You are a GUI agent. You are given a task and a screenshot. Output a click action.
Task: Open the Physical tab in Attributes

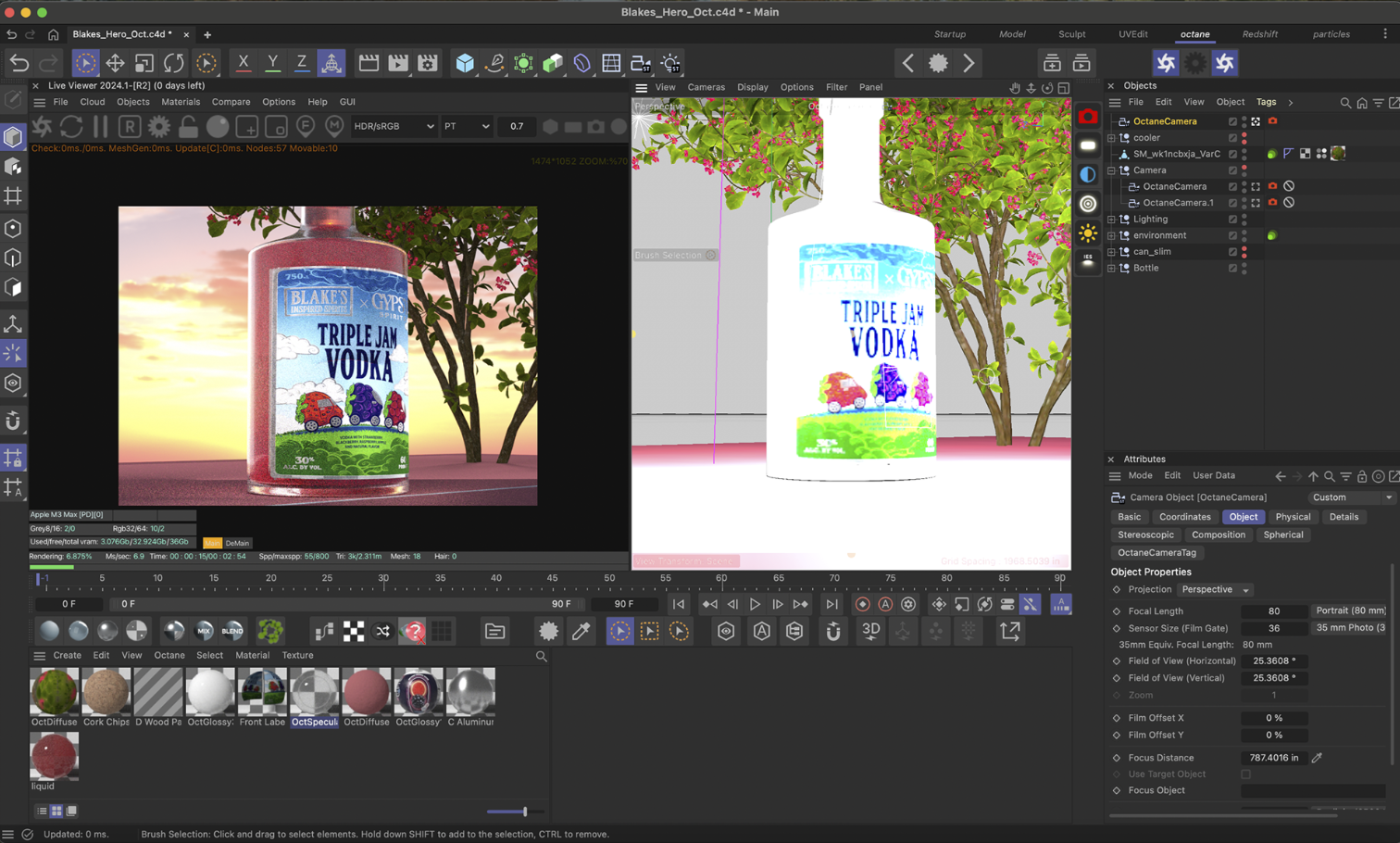click(1293, 517)
